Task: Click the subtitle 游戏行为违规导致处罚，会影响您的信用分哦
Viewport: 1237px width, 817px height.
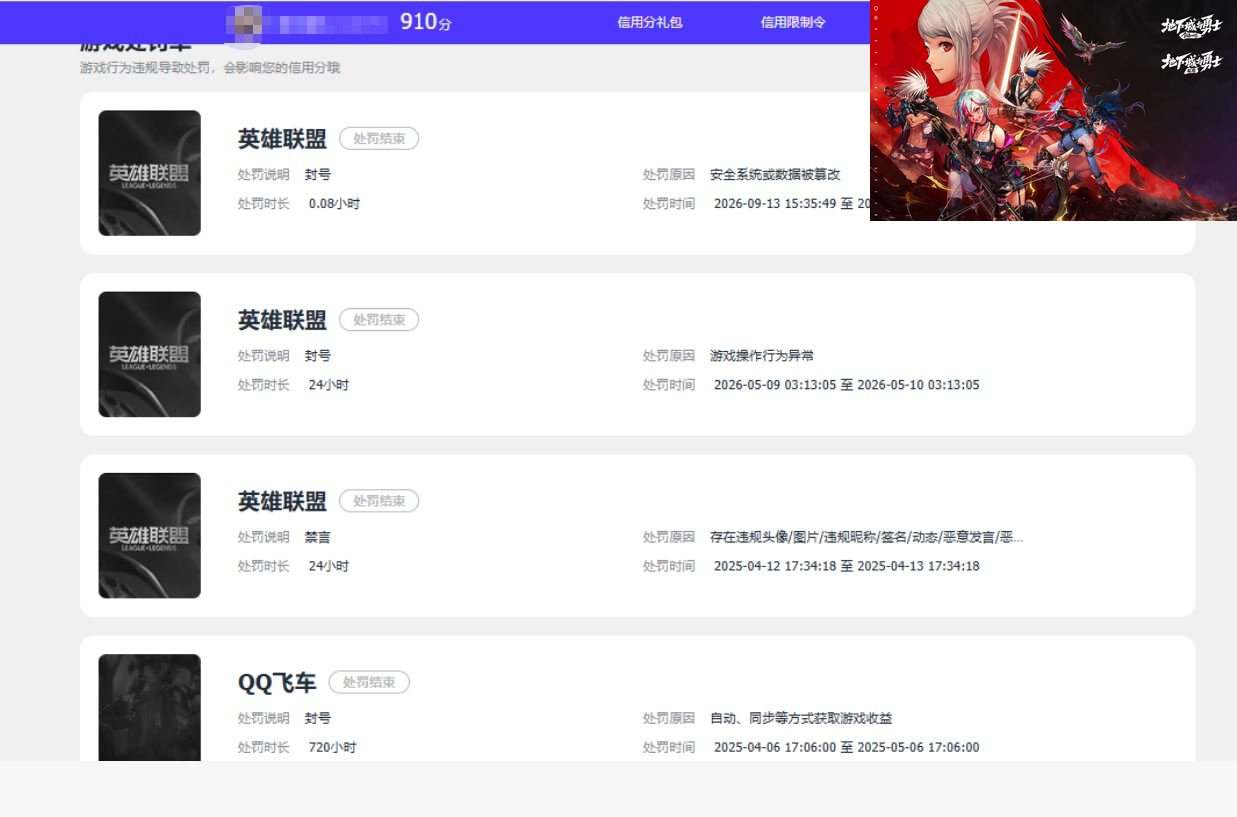Action: 210,68
